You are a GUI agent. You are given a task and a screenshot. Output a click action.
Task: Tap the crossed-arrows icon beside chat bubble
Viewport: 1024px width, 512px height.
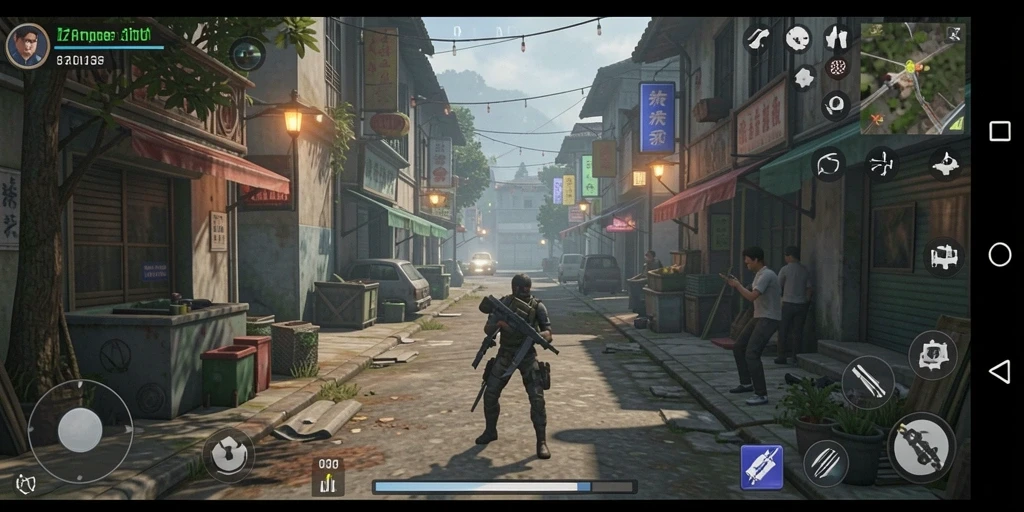click(882, 163)
